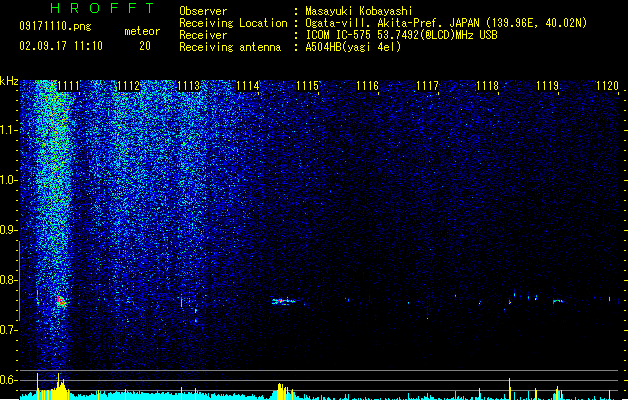Click the long meteor echo before 1115
The width and height of the screenshot is (629, 400).
[283, 301]
